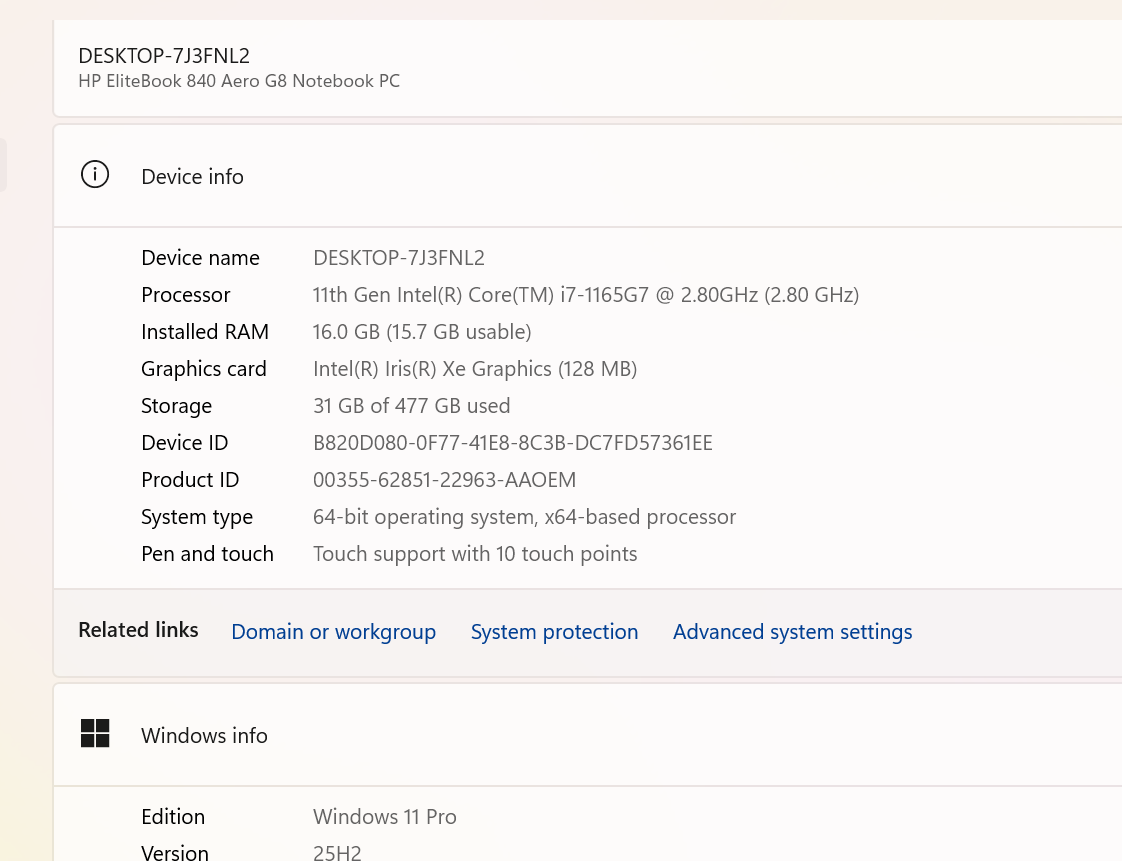This screenshot has height=861, width=1122.
Task: Click the 25H2 version value
Action: 337,852
